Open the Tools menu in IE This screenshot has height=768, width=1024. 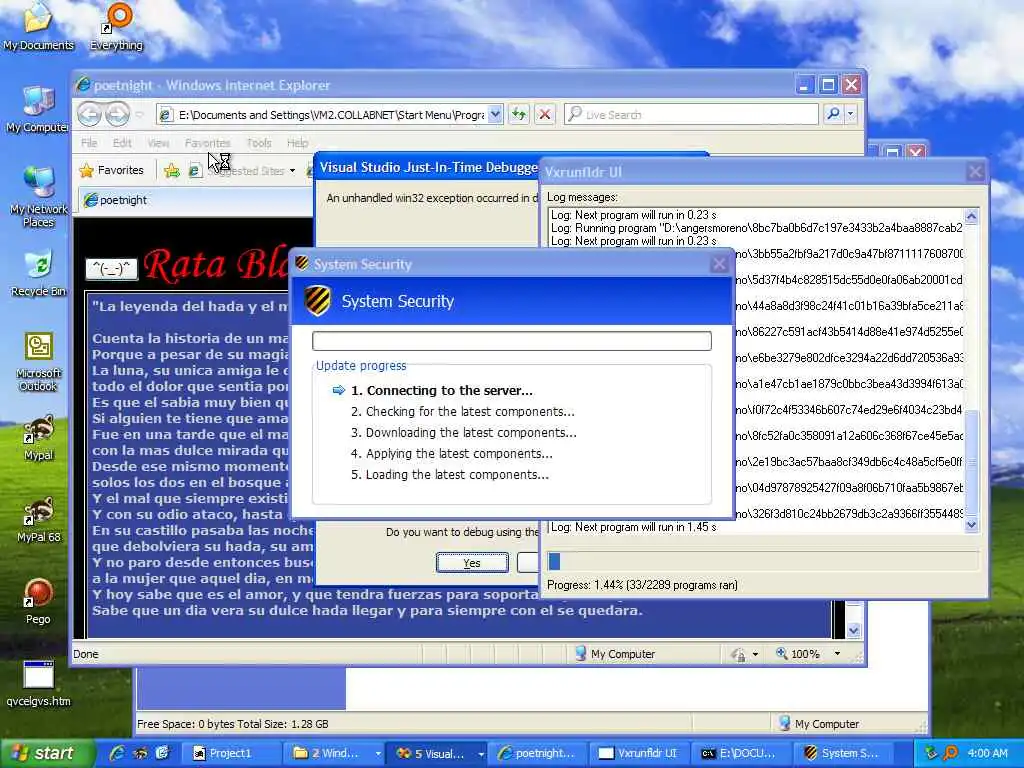point(259,142)
